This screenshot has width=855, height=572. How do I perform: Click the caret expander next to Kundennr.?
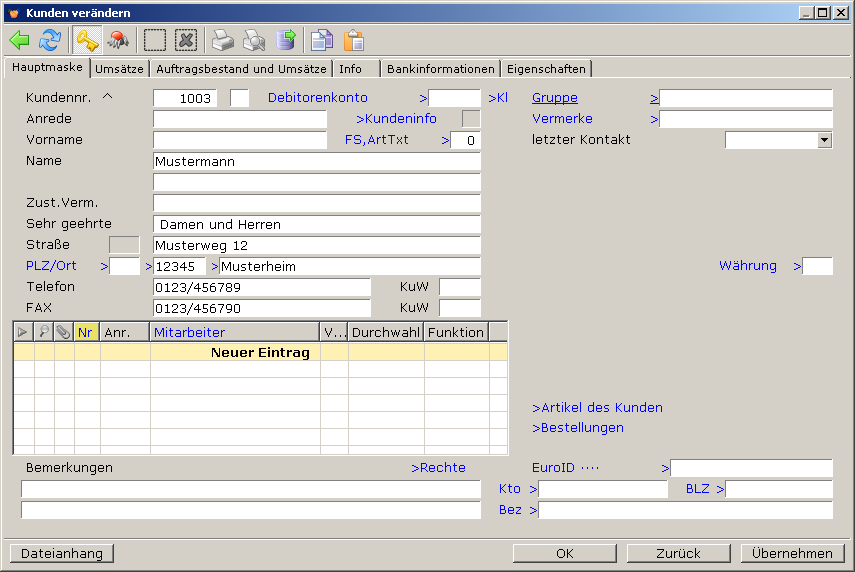click(109, 97)
